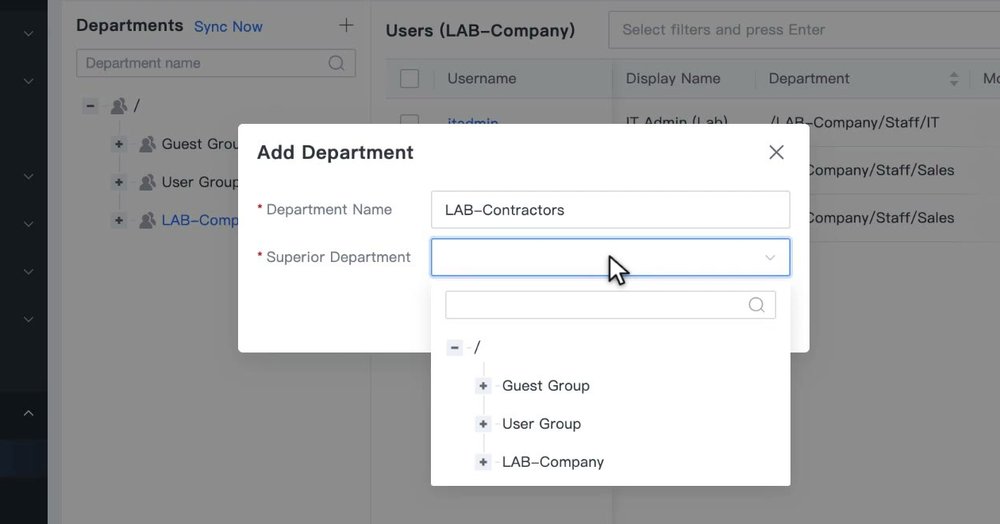Click the /LAB-Company/Staff/IT department cell
The image size is (1000, 524).
coord(854,122)
